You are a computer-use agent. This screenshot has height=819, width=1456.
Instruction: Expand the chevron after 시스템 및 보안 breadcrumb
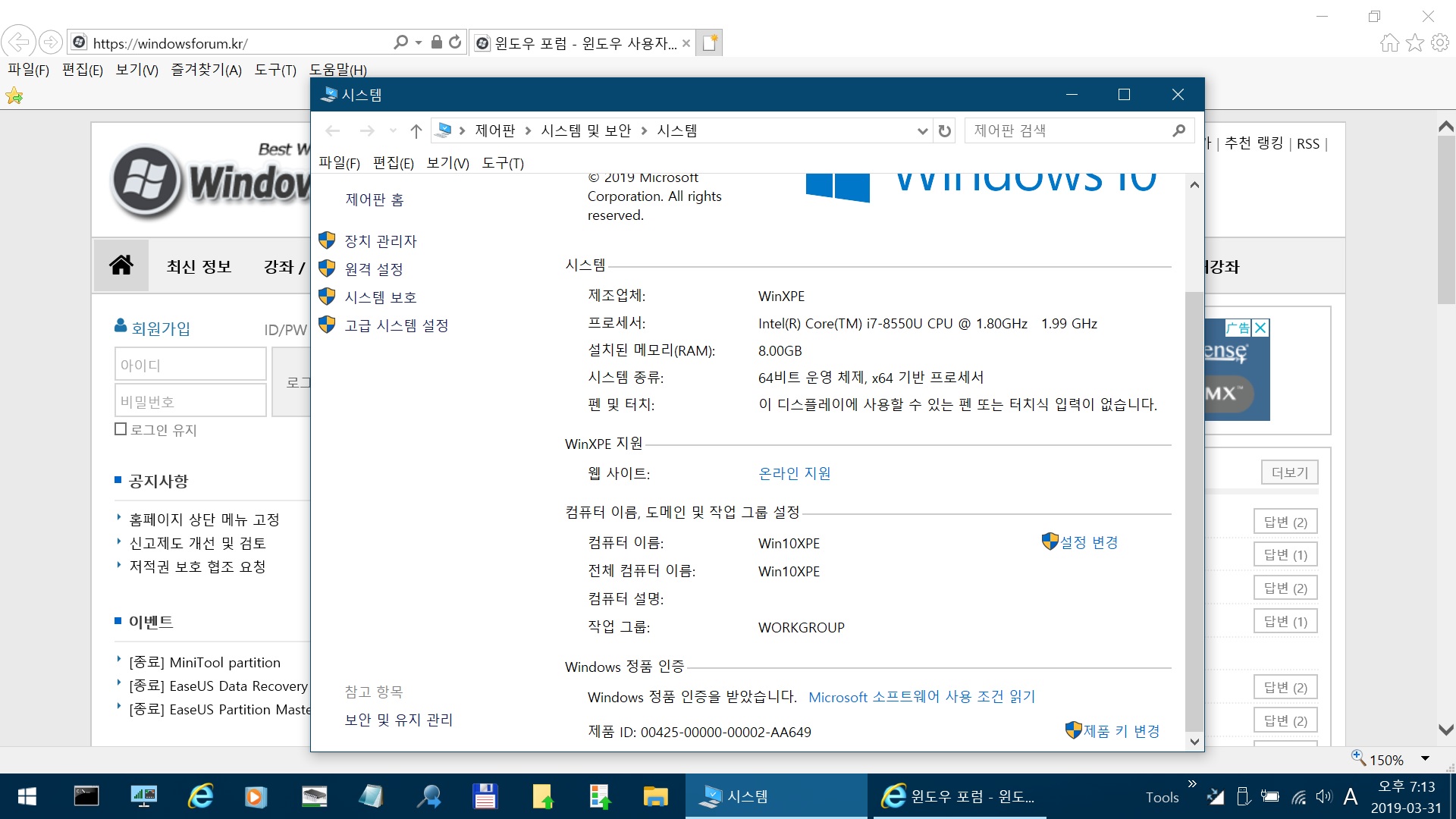[644, 131]
